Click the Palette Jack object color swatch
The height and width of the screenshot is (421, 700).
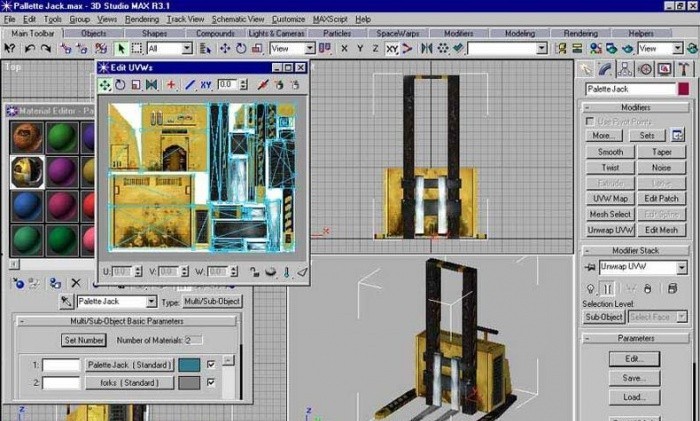683,89
